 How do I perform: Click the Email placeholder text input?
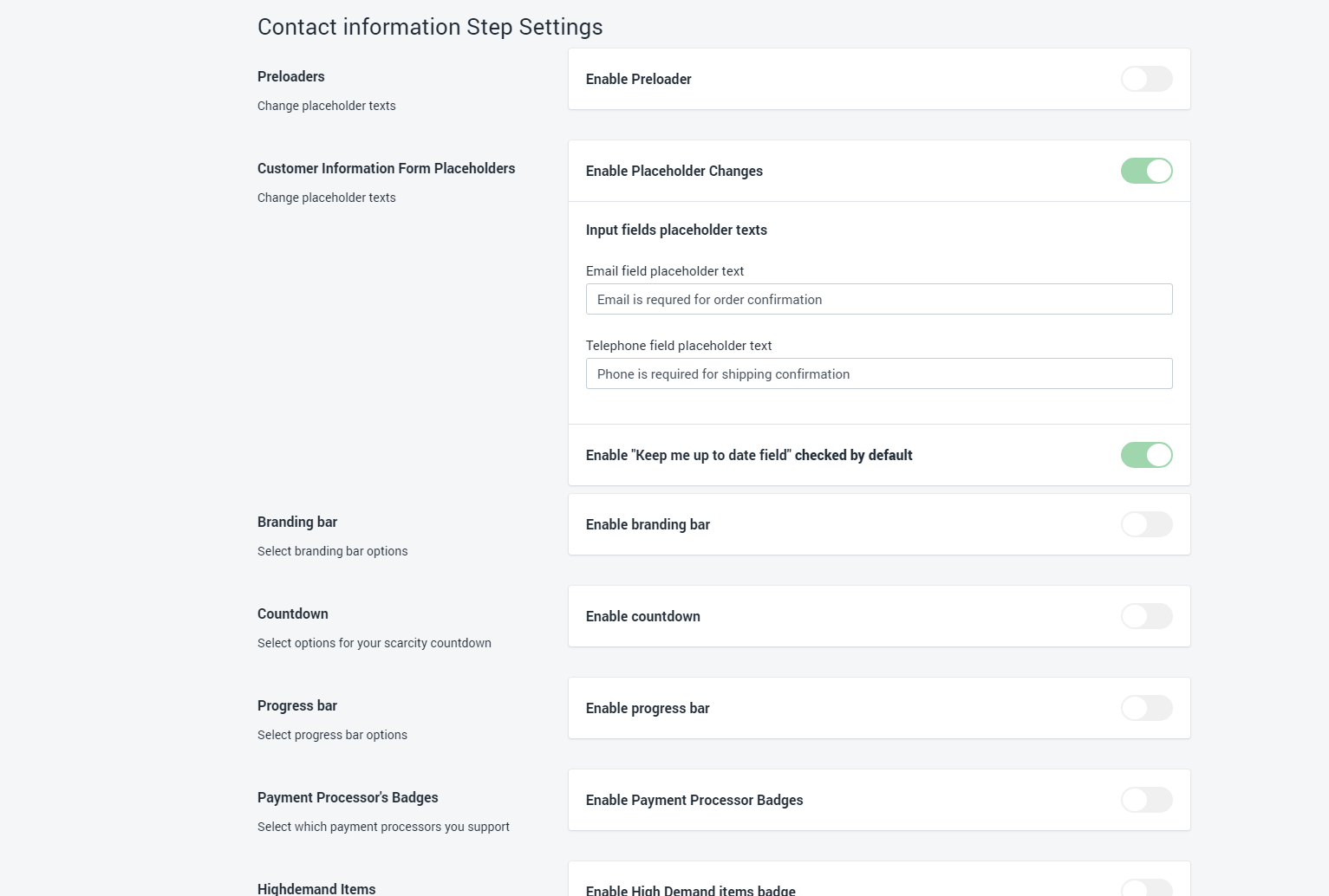tap(878, 299)
